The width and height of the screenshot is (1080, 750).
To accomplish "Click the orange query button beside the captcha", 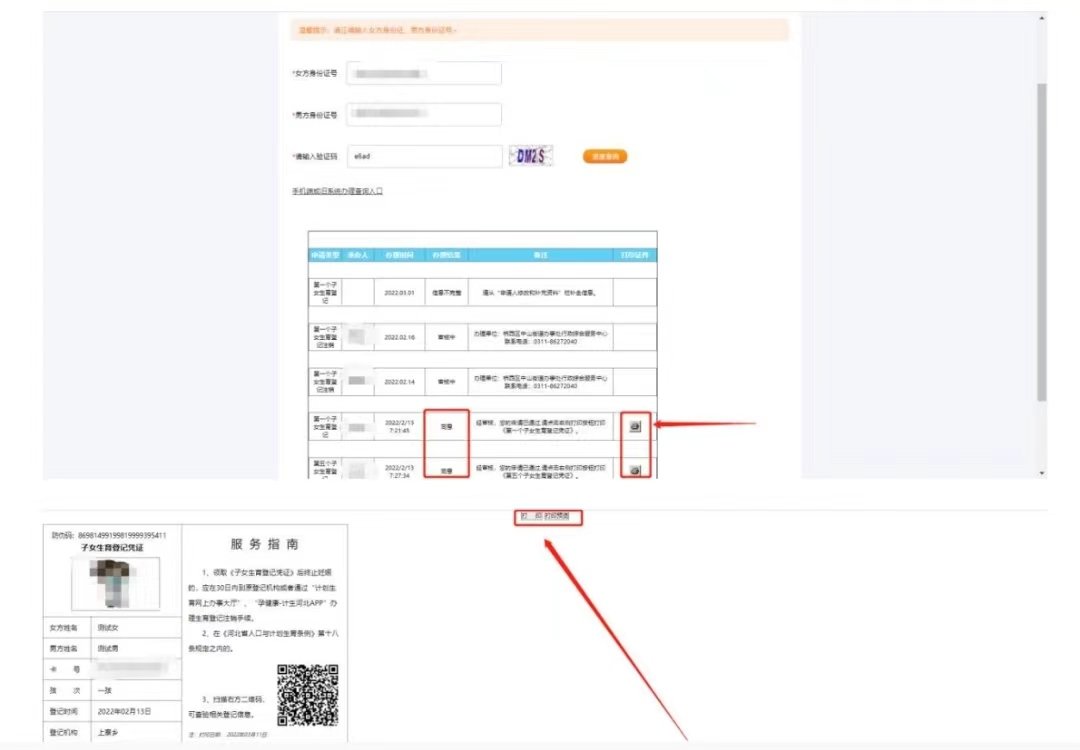I will [x=605, y=156].
